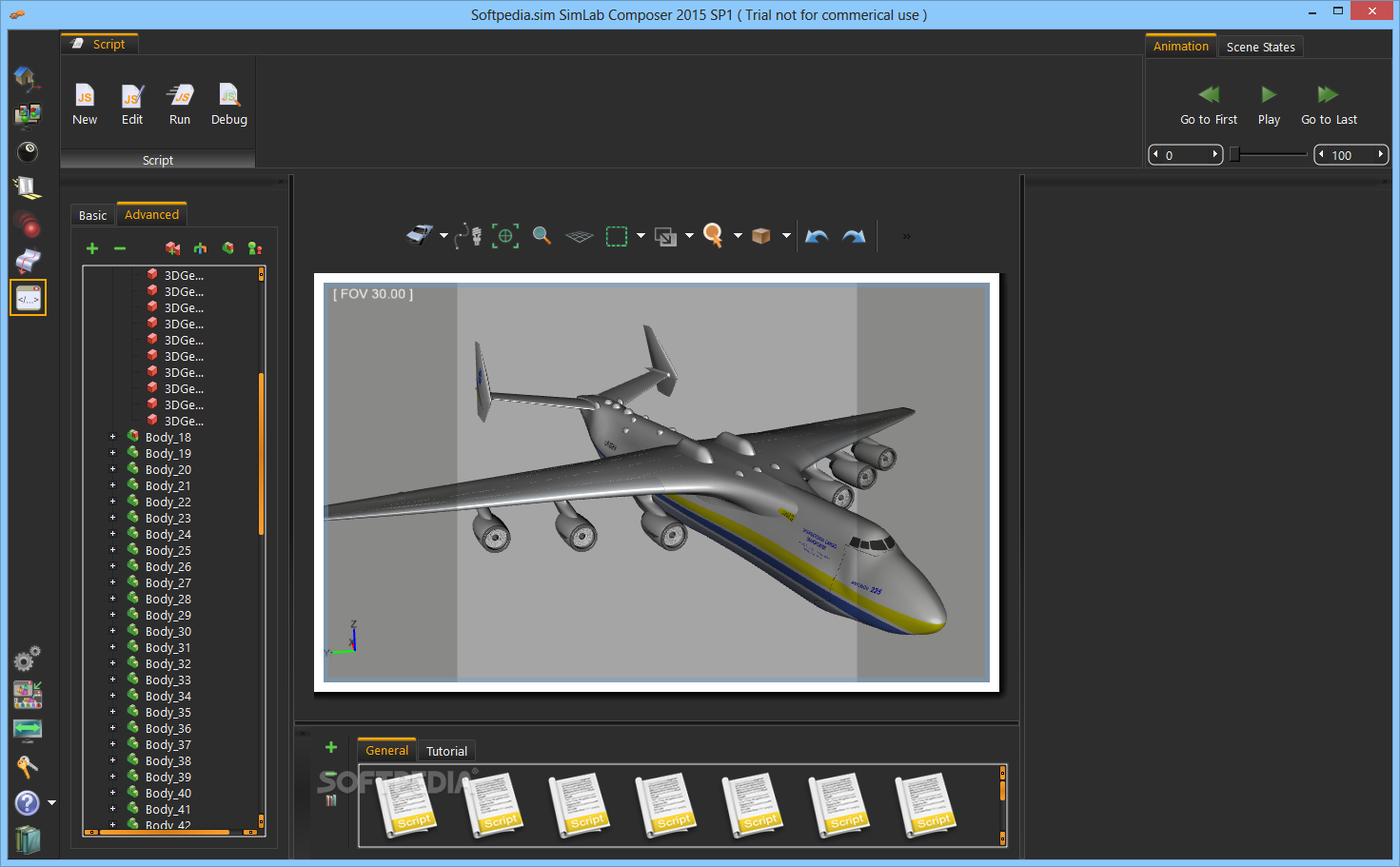Click the light bulb path icon
This screenshot has width=1400, height=867.
[x=467, y=235]
